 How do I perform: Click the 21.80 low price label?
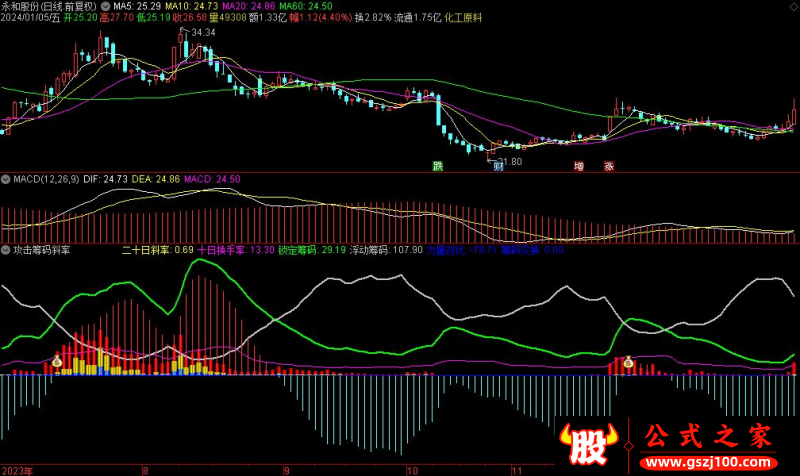click(509, 161)
